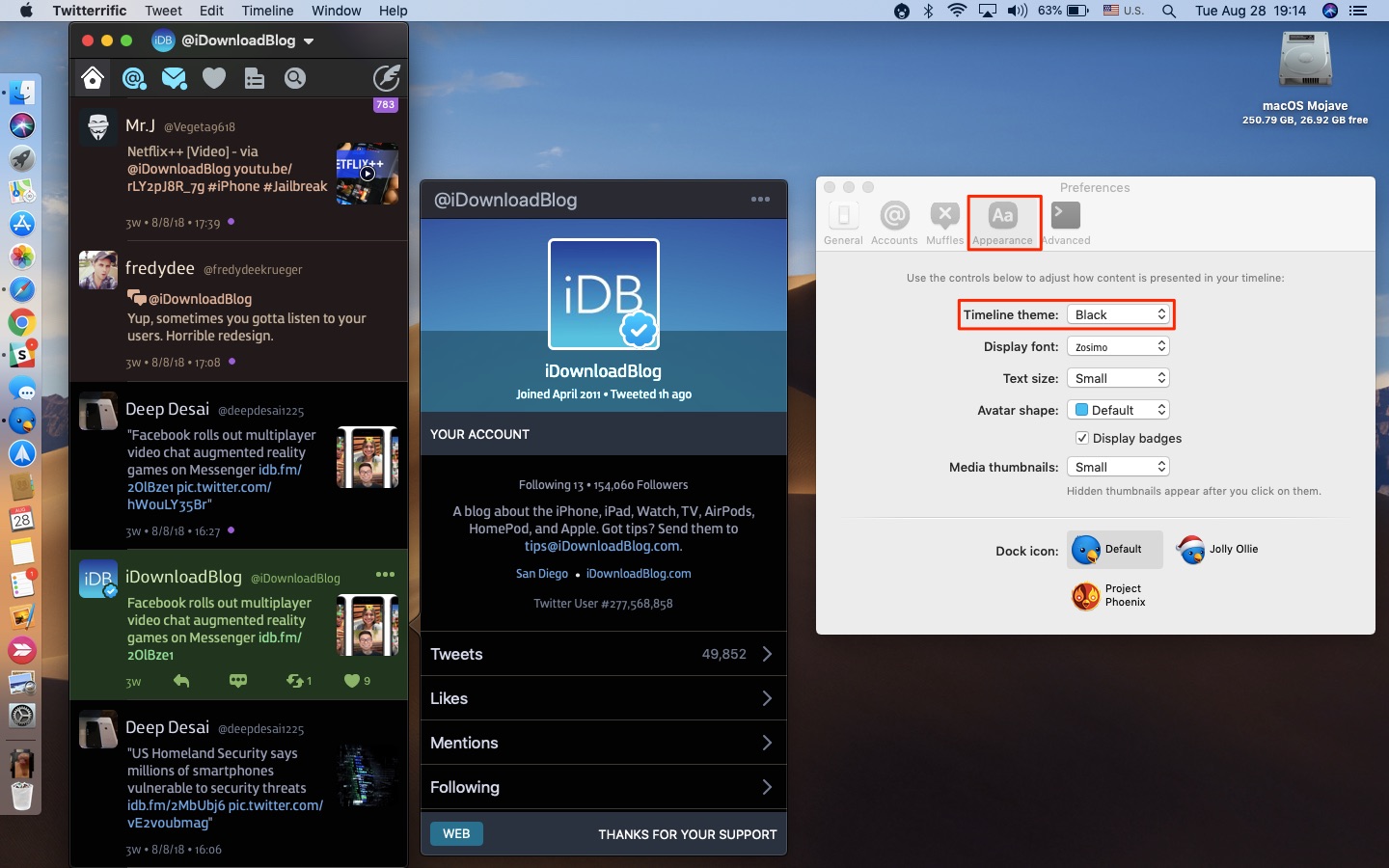The height and width of the screenshot is (868, 1389).
Task: Expand the Following row in profile panel
Action: coord(604,787)
